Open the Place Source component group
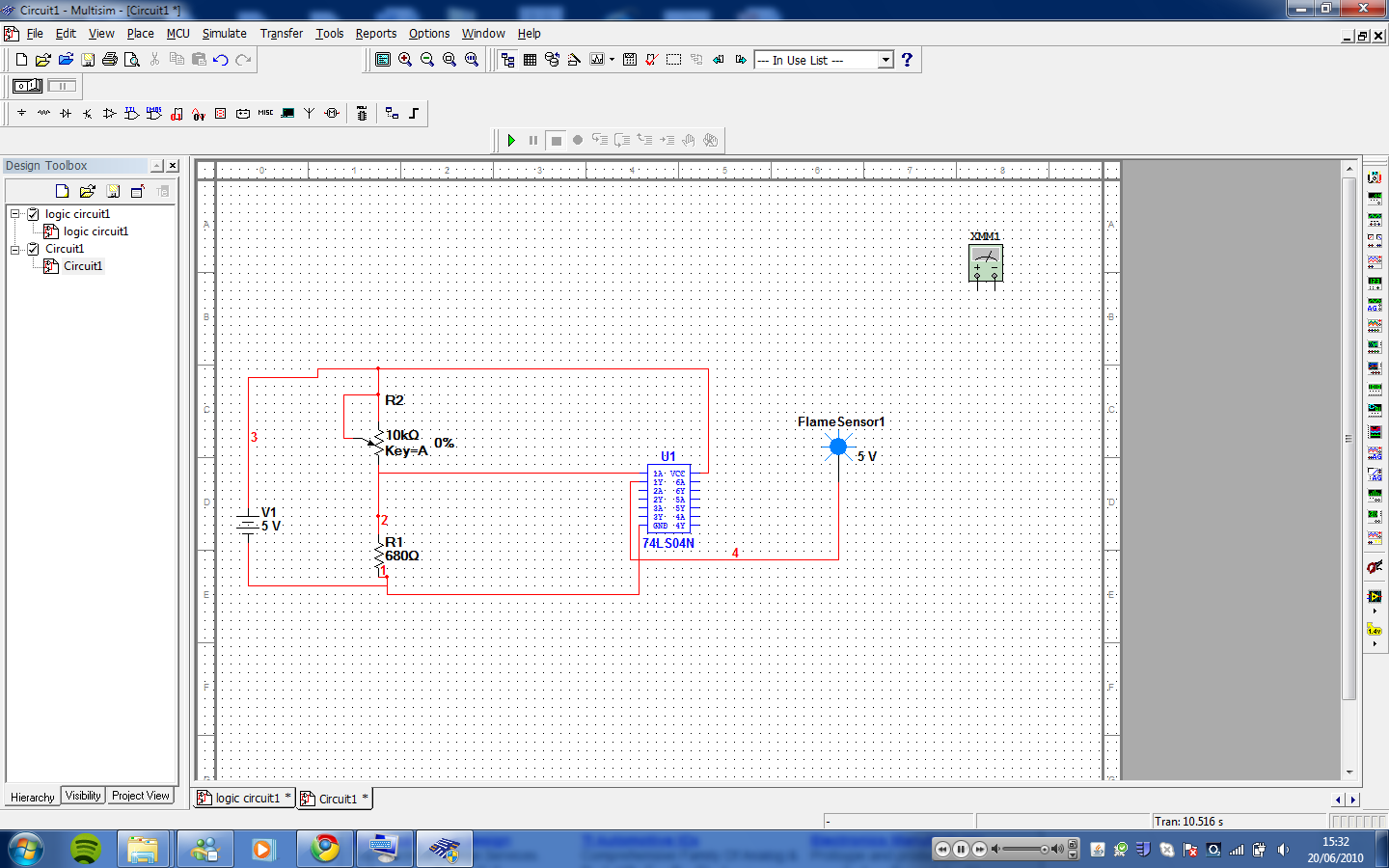1389x868 pixels. [x=21, y=114]
